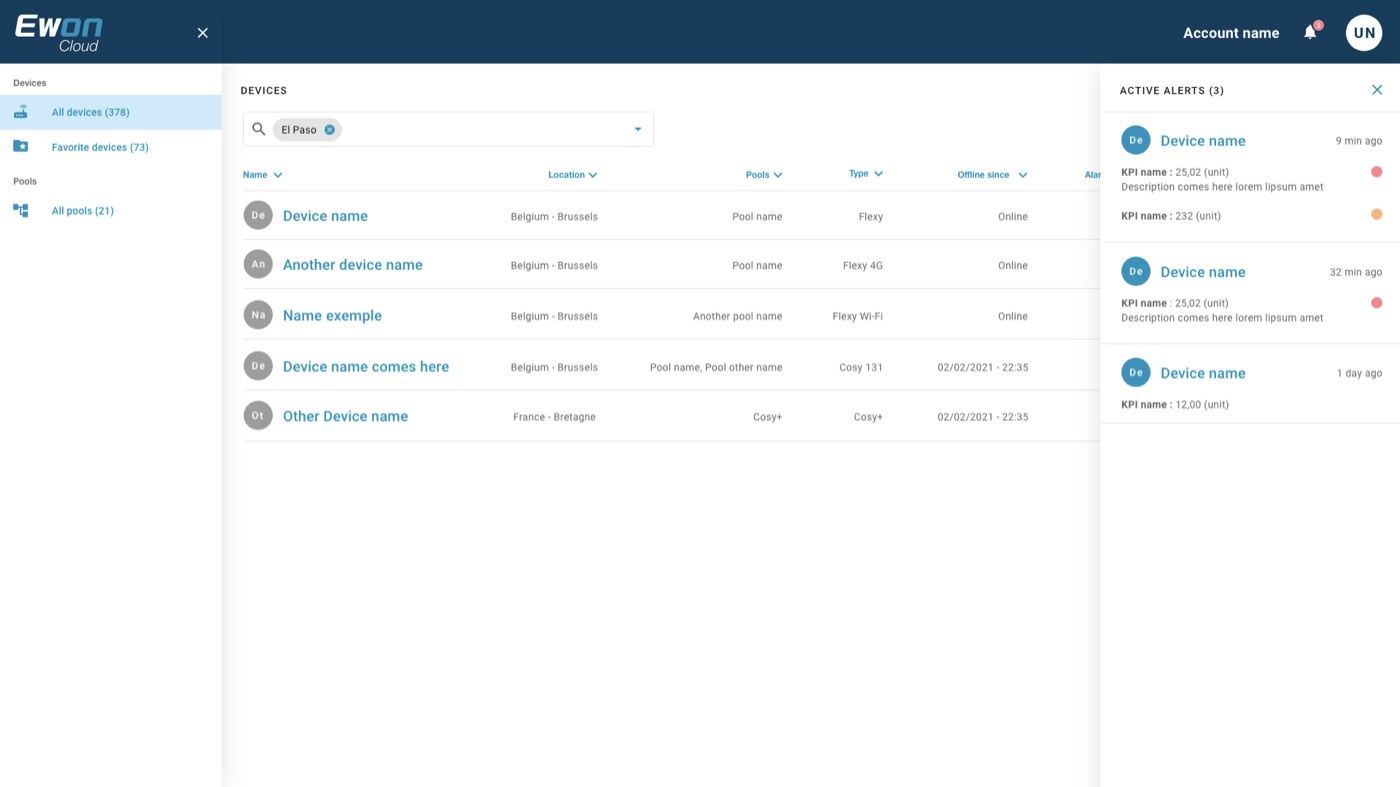1400x787 pixels.
Task: Sort by Location column header
Action: point(572,175)
